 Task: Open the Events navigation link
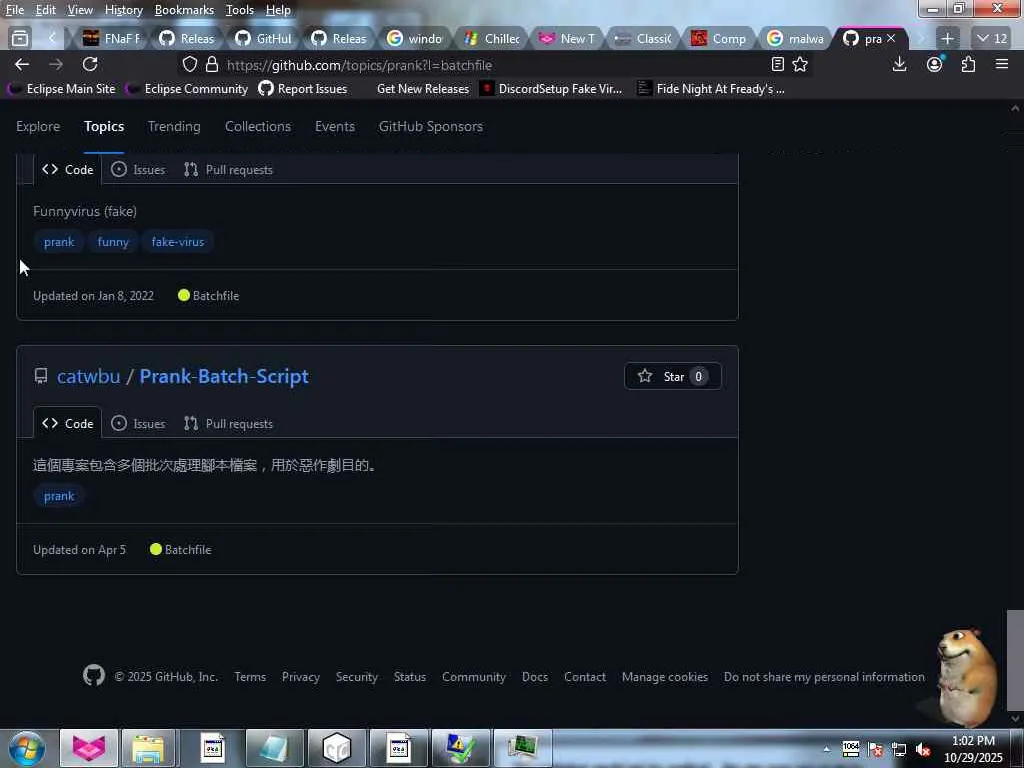334,126
